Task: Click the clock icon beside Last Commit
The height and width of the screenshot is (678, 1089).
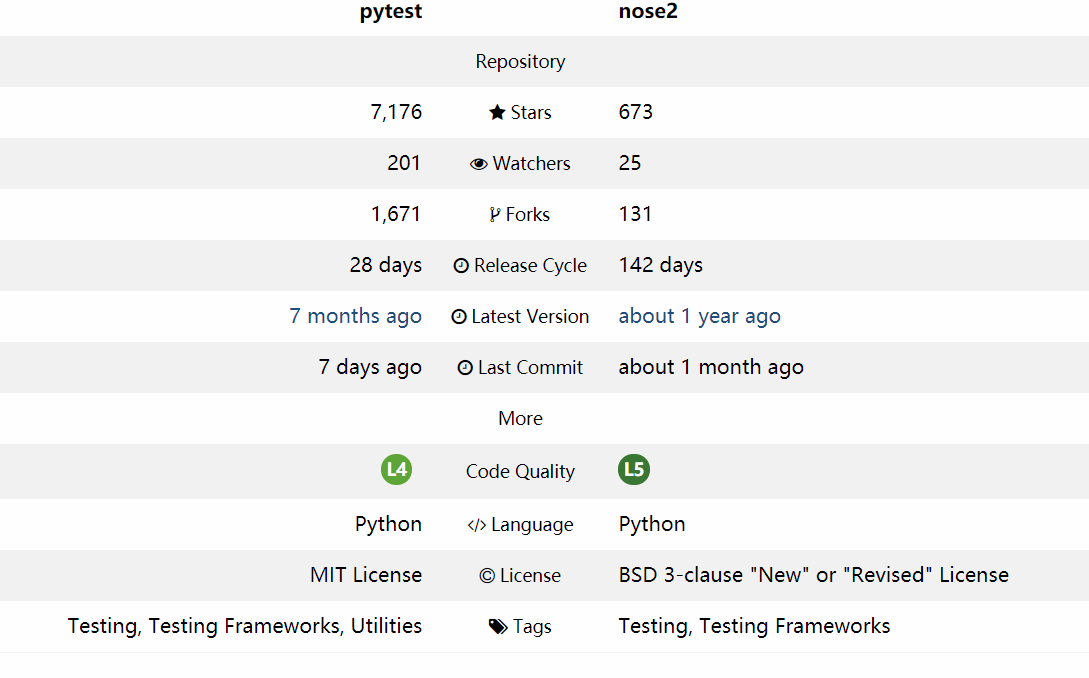Action: tap(465, 368)
